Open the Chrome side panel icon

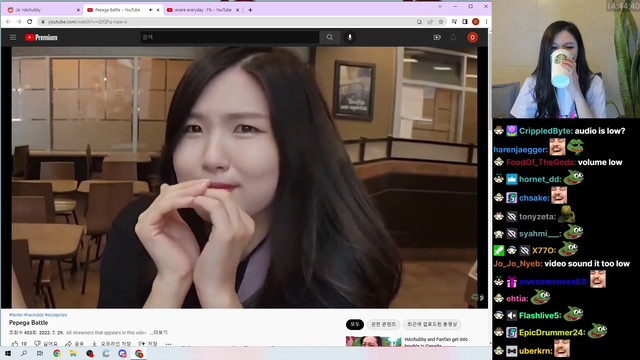pos(465,22)
